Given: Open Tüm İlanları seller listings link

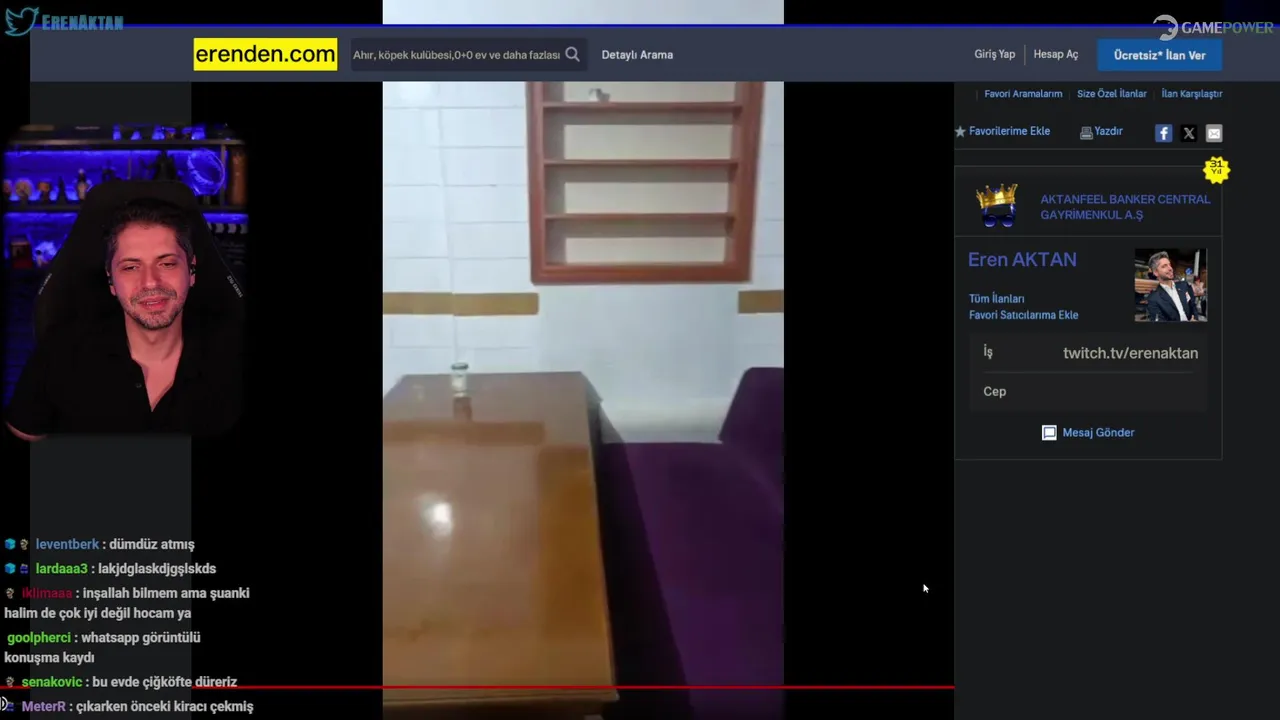Looking at the screenshot, I should point(996,299).
